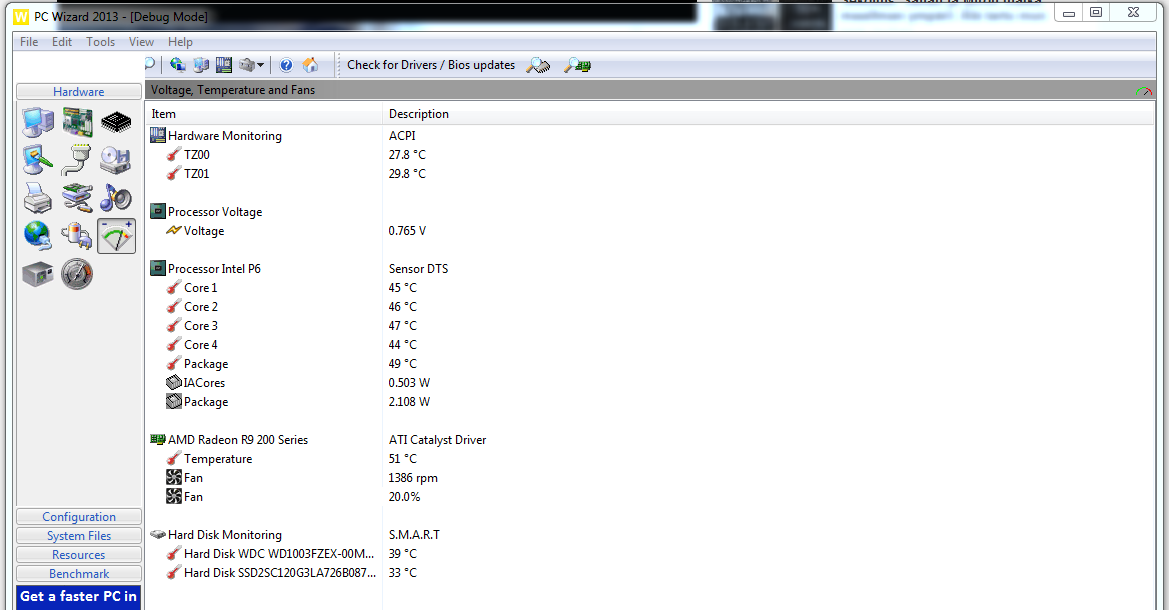Click the blue question mark help icon
1169x610 pixels.
pyautogui.click(x=286, y=65)
